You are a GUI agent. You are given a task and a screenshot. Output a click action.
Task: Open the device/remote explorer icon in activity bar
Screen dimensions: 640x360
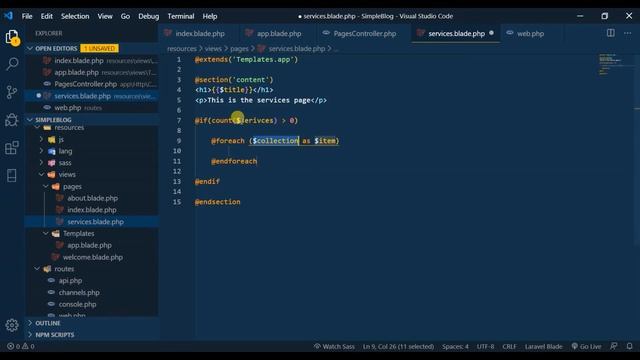coord(12,176)
